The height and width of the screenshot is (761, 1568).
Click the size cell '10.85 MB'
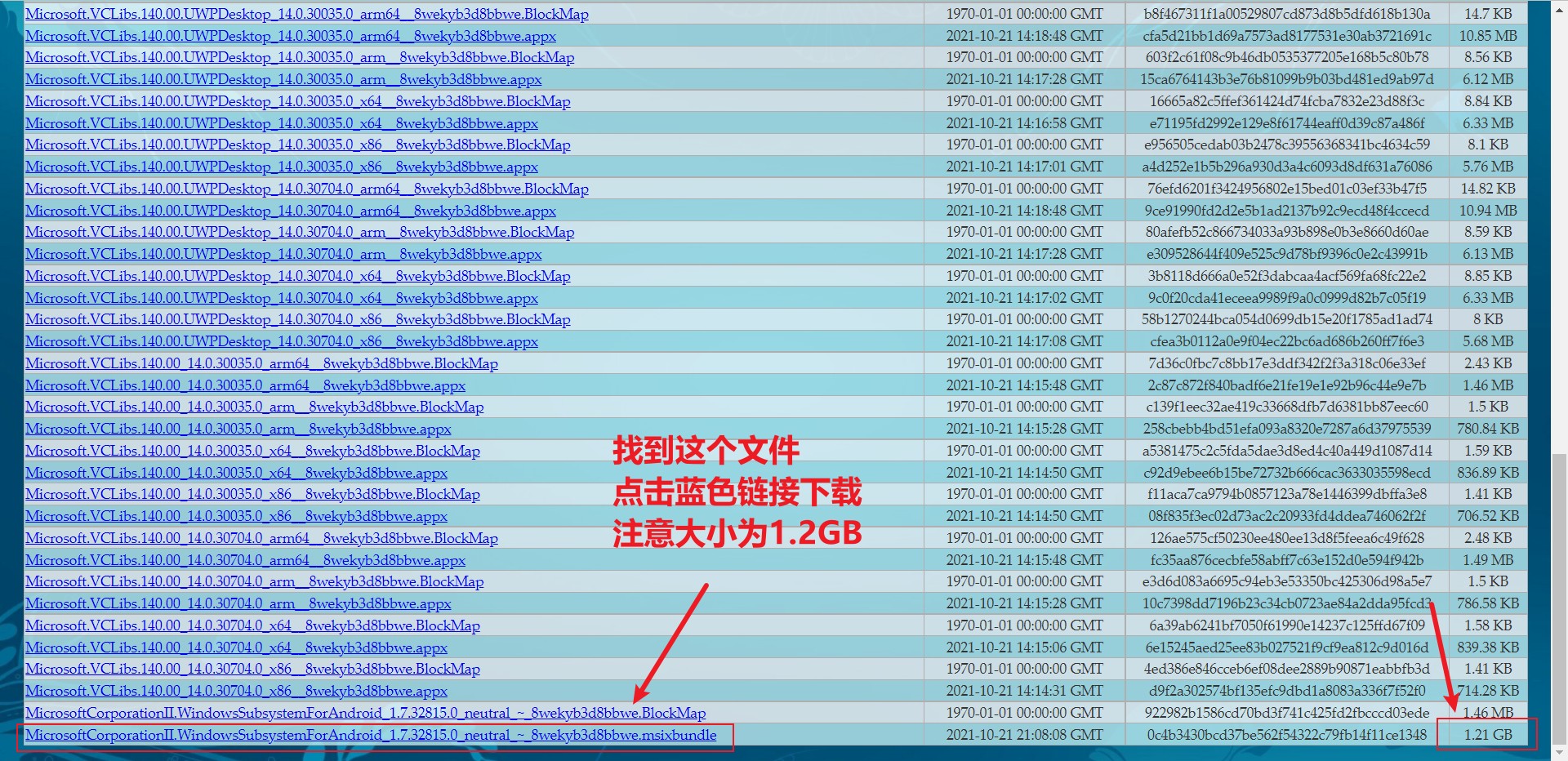pyautogui.click(x=1488, y=36)
